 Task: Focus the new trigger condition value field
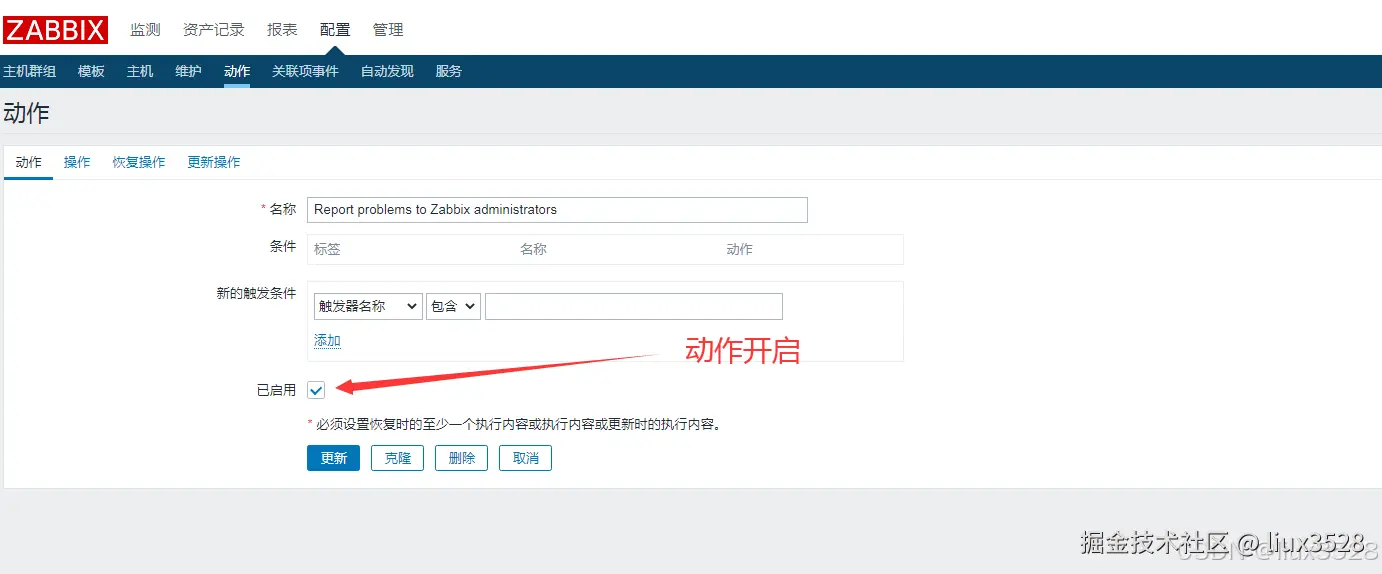click(634, 306)
